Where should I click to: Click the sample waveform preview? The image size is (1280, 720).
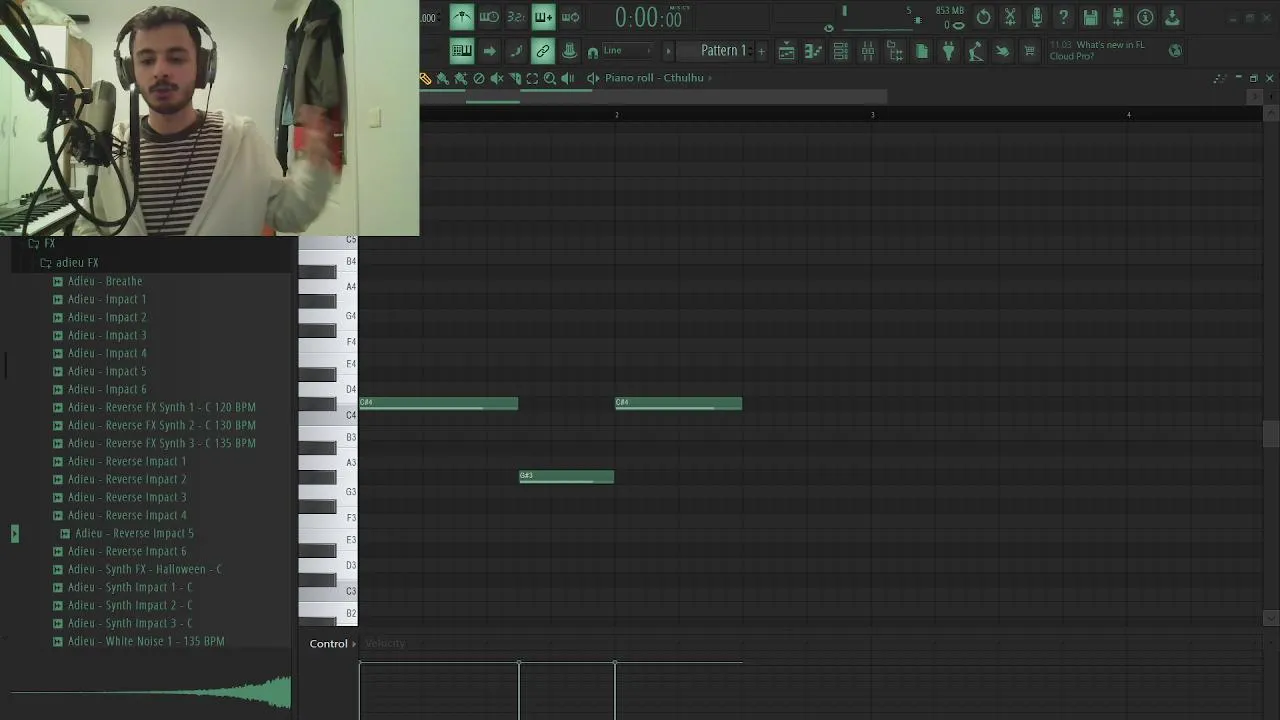pos(150,693)
